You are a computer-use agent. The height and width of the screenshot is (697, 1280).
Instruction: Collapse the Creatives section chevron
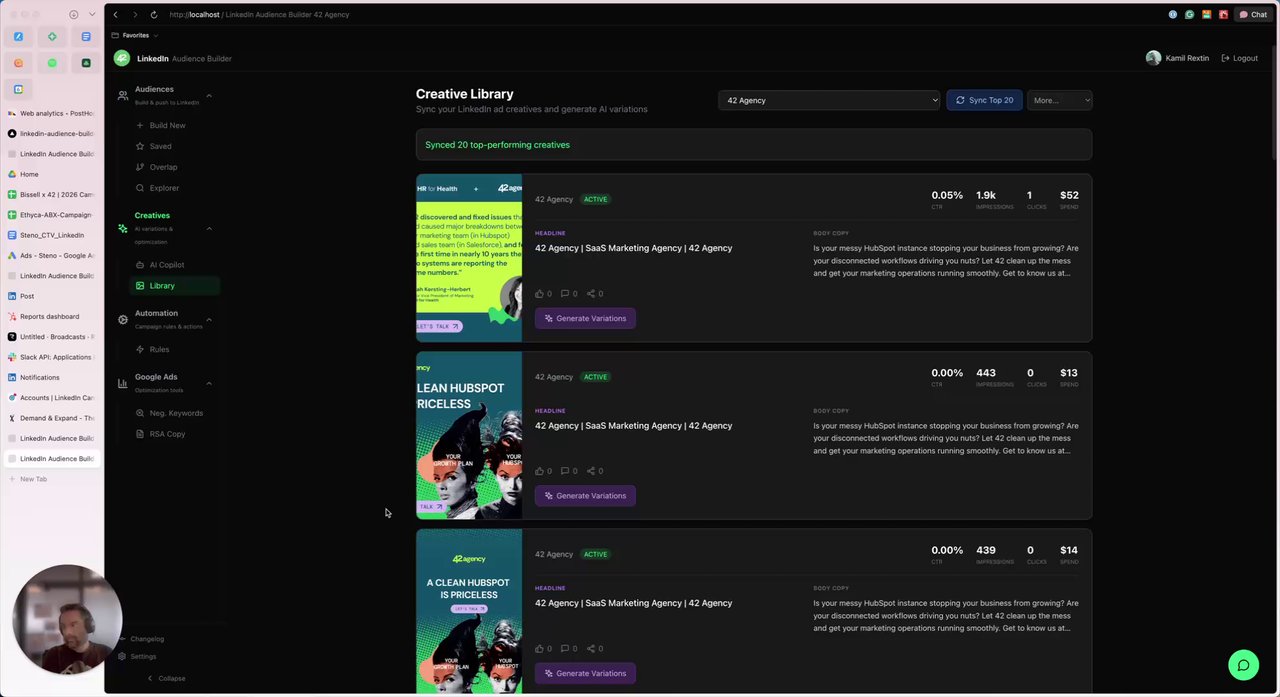[209, 229]
